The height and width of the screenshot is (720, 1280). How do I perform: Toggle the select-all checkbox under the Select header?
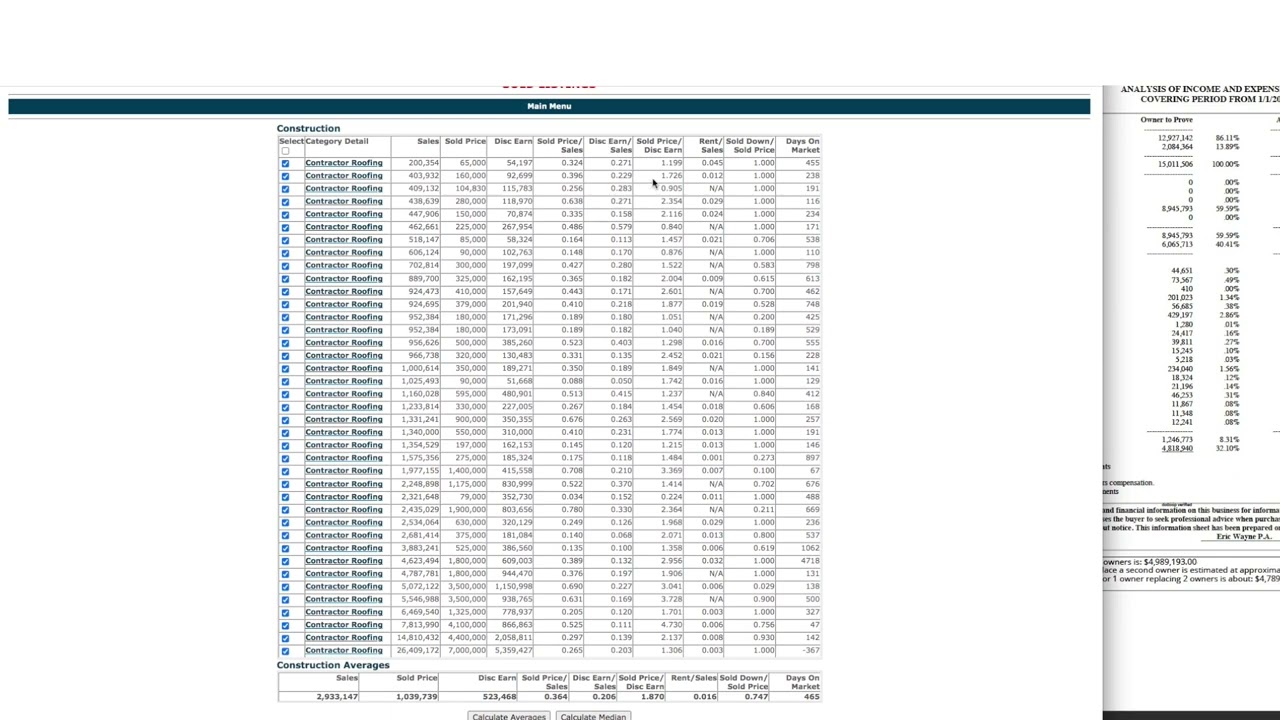click(285, 151)
